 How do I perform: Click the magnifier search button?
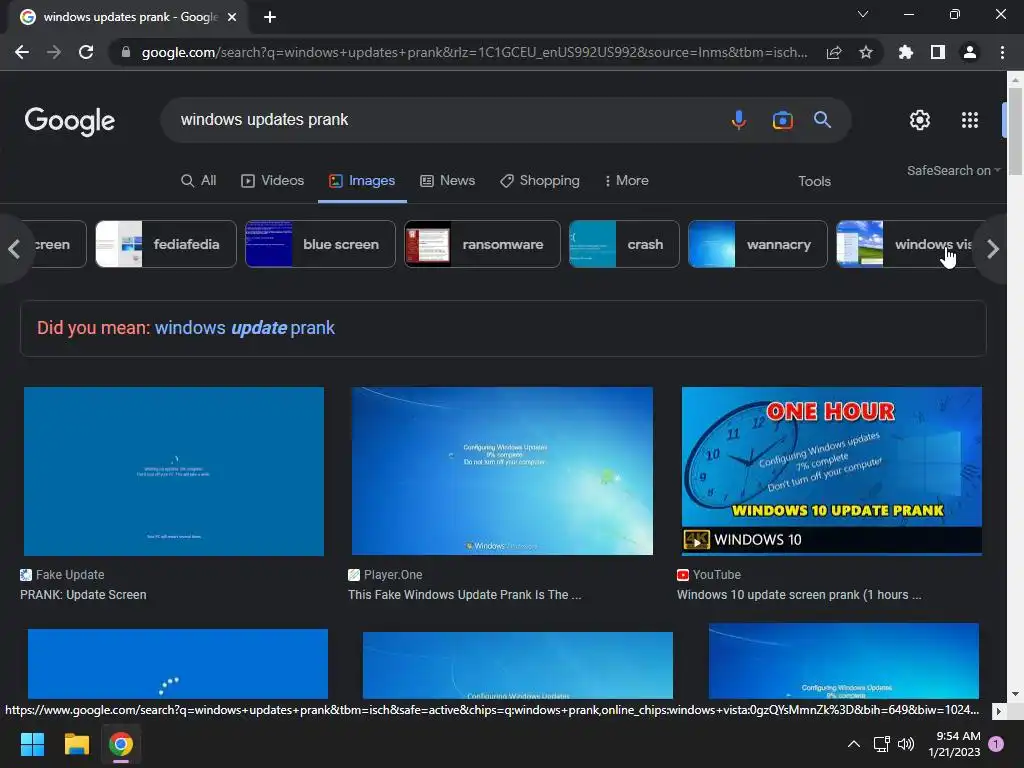(x=822, y=120)
